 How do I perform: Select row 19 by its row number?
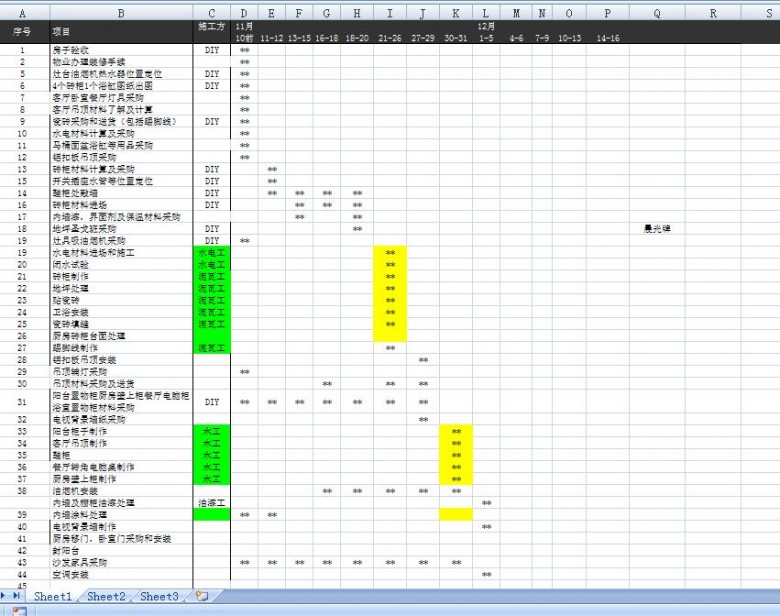pyautogui.click(x=22, y=253)
